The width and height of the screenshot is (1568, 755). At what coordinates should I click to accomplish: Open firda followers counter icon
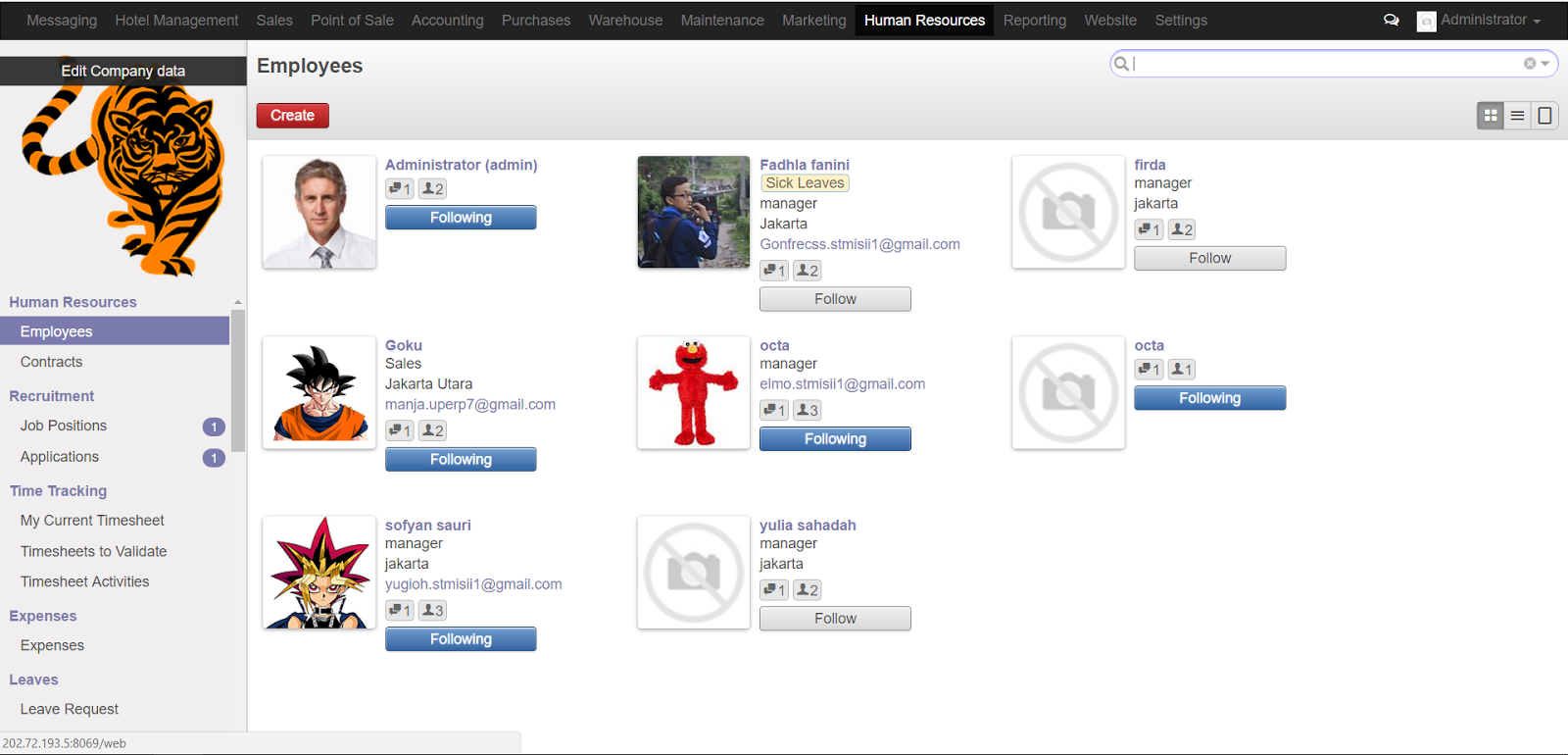pos(1182,229)
